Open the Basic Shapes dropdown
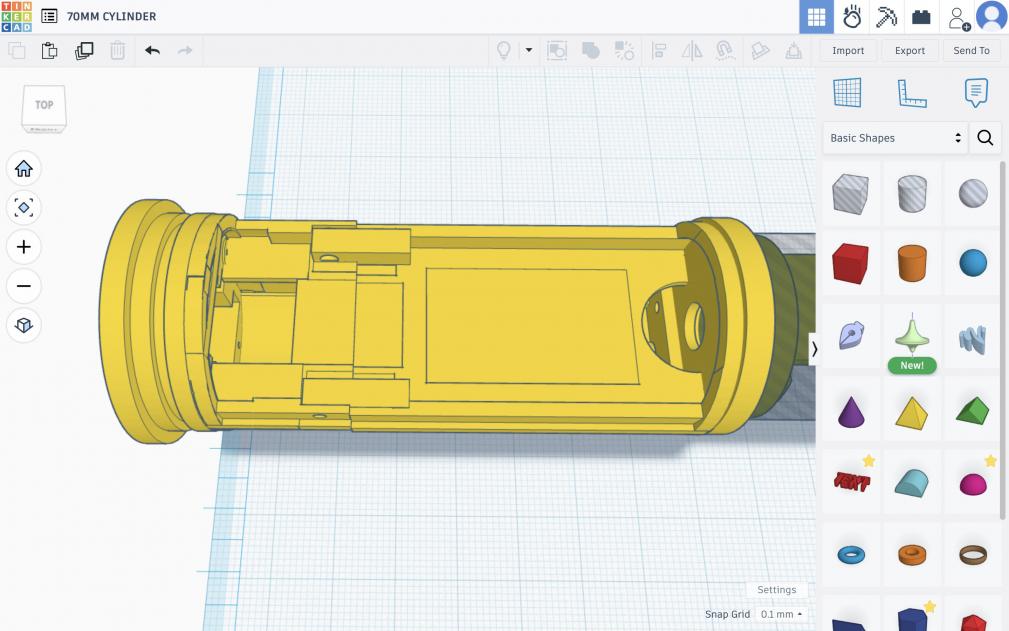Image resolution: width=1009 pixels, height=631 pixels. tap(895, 138)
